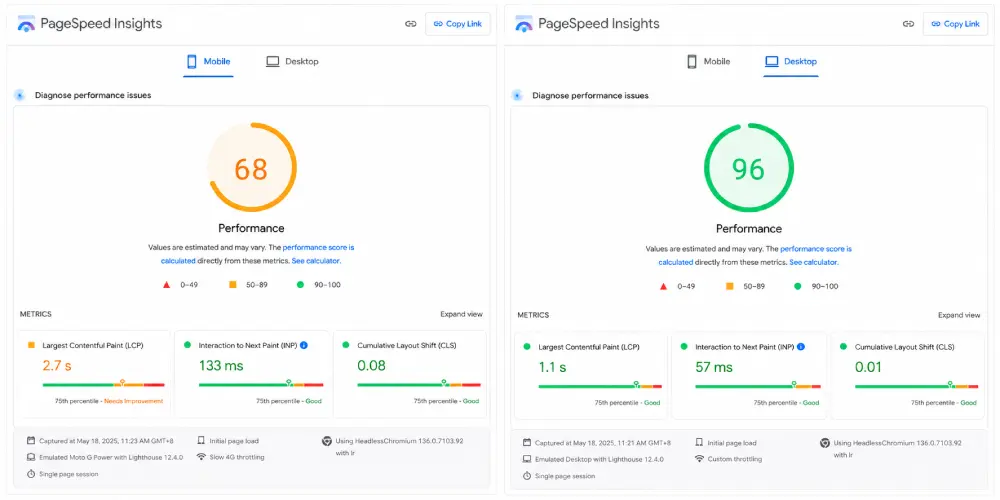
Task: Click the diagnose icon in right panel
Action: (x=517, y=96)
